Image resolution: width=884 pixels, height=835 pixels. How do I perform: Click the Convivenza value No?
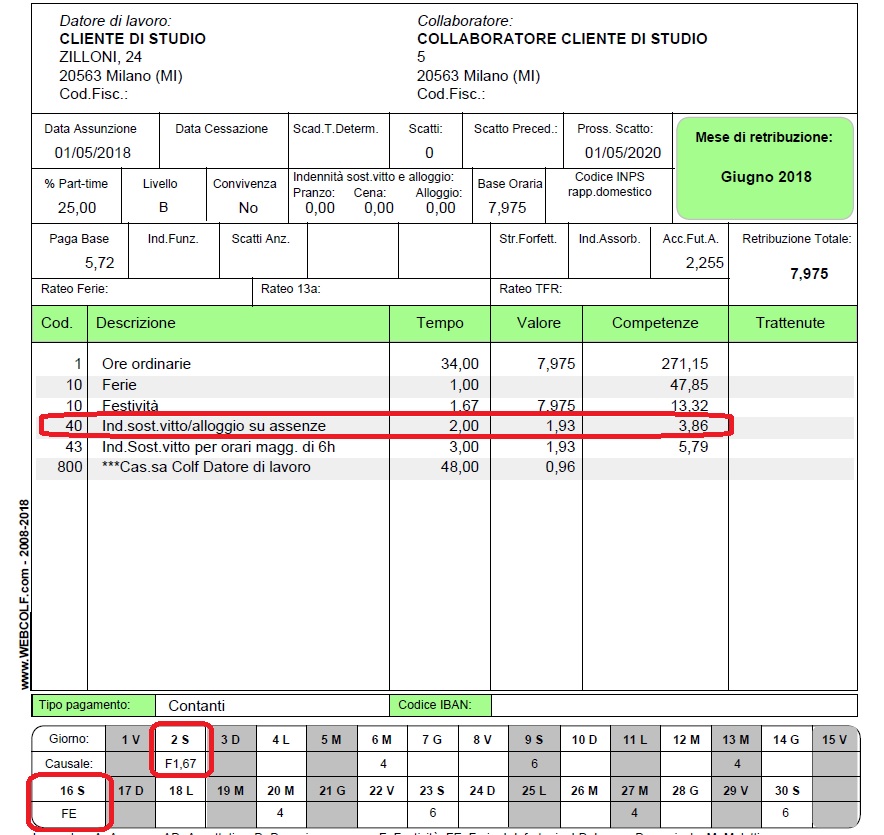click(248, 208)
